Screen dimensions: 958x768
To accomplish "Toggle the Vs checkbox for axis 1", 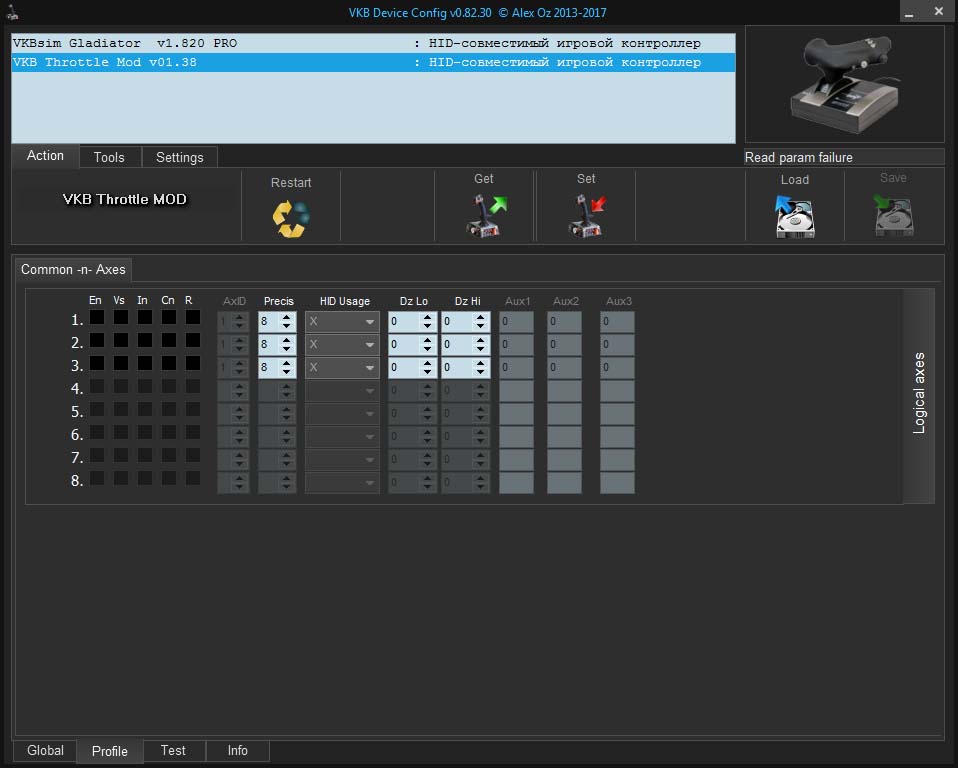I will click(x=121, y=318).
